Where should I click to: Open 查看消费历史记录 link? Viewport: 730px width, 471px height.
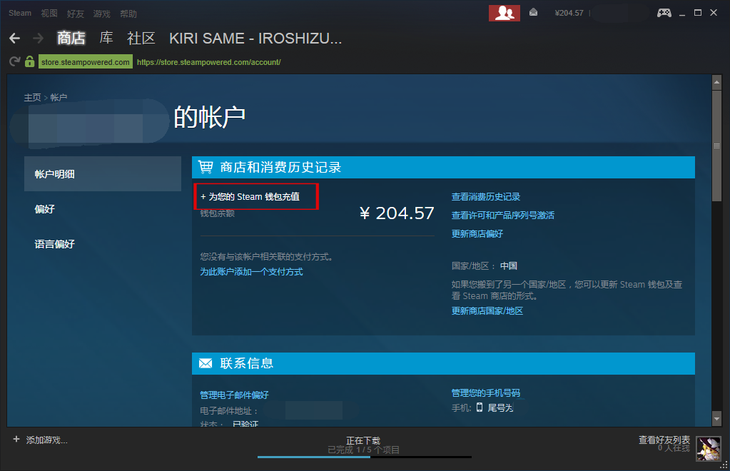tap(486, 196)
